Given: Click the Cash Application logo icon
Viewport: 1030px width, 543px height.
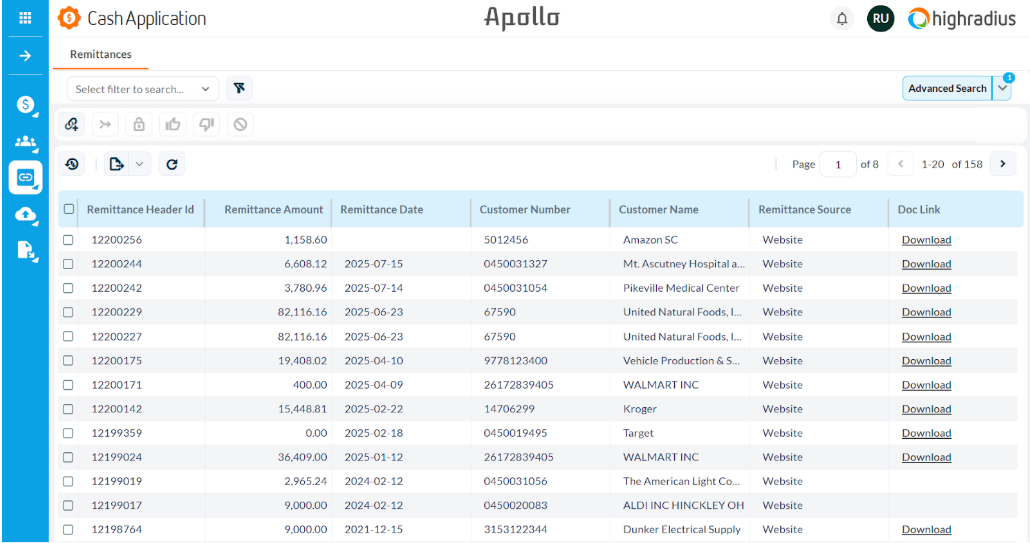Looking at the screenshot, I should pyautogui.click(x=69, y=18).
